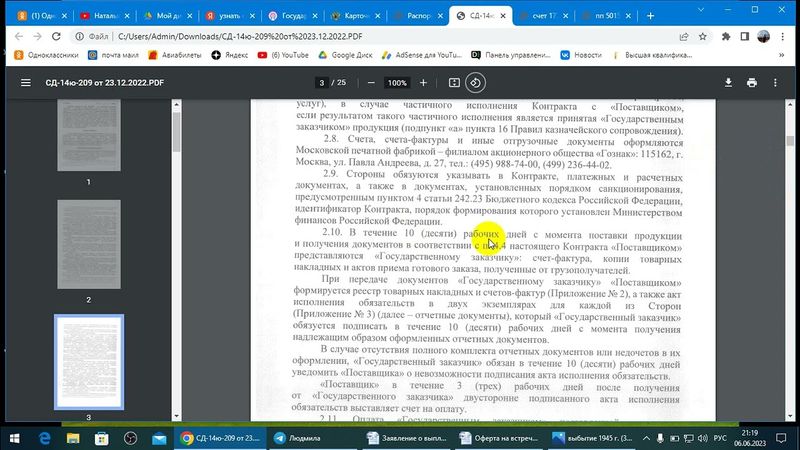The width and height of the screenshot is (800, 450).
Task: Open the почта маил bookmark
Action: coord(113,55)
